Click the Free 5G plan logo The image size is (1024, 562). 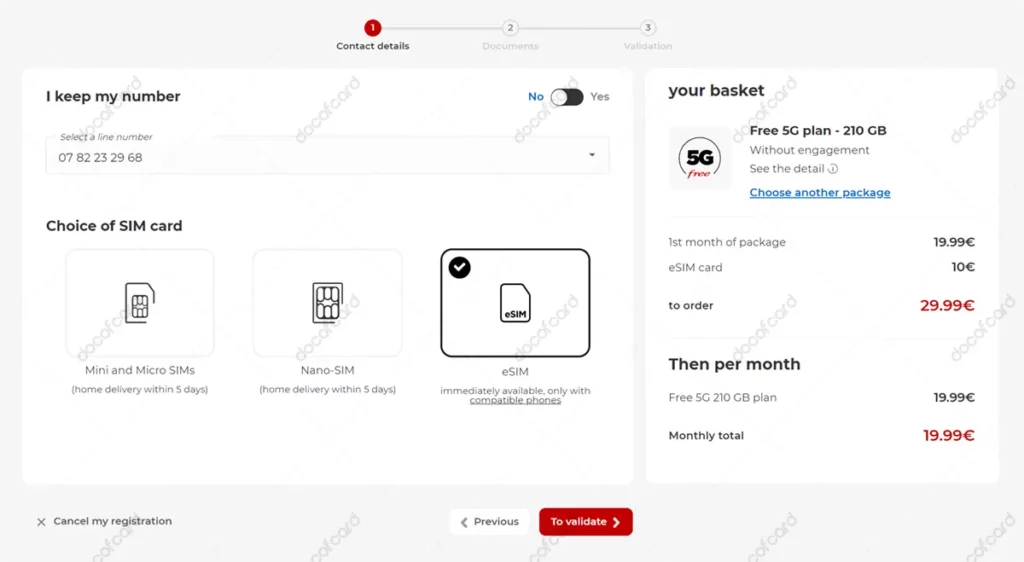699,158
